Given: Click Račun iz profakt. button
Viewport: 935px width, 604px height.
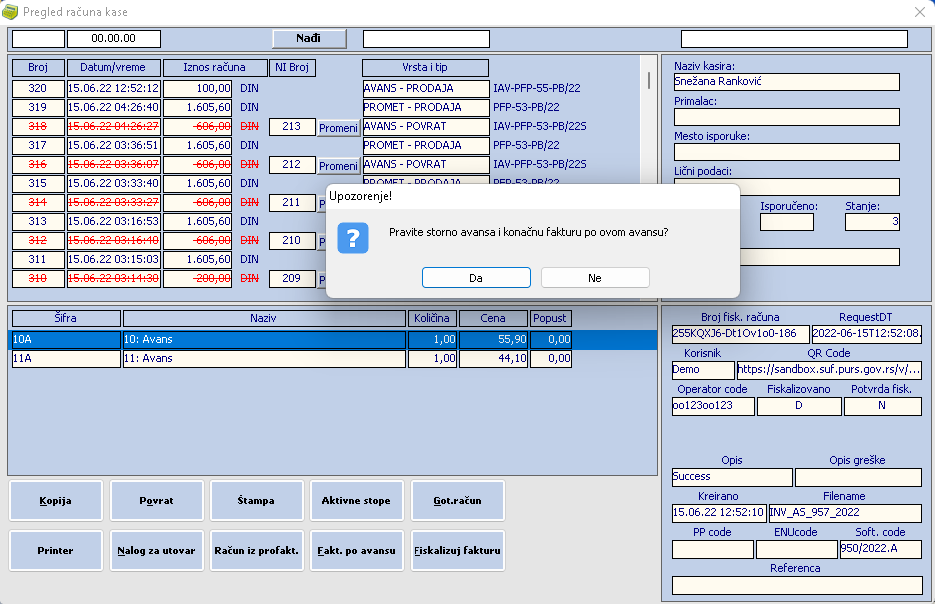Looking at the screenshot, I should click(x=256, y=550).
